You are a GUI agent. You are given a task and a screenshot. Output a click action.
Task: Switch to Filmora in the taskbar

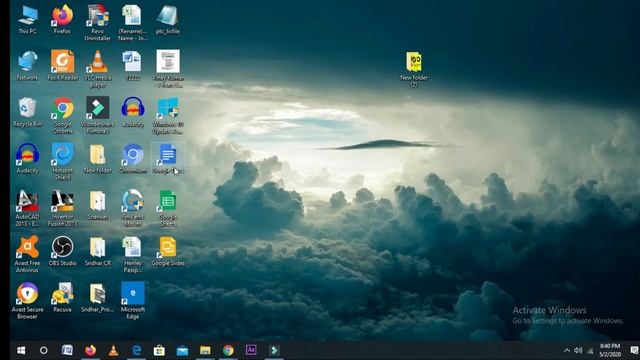[274, 350]
